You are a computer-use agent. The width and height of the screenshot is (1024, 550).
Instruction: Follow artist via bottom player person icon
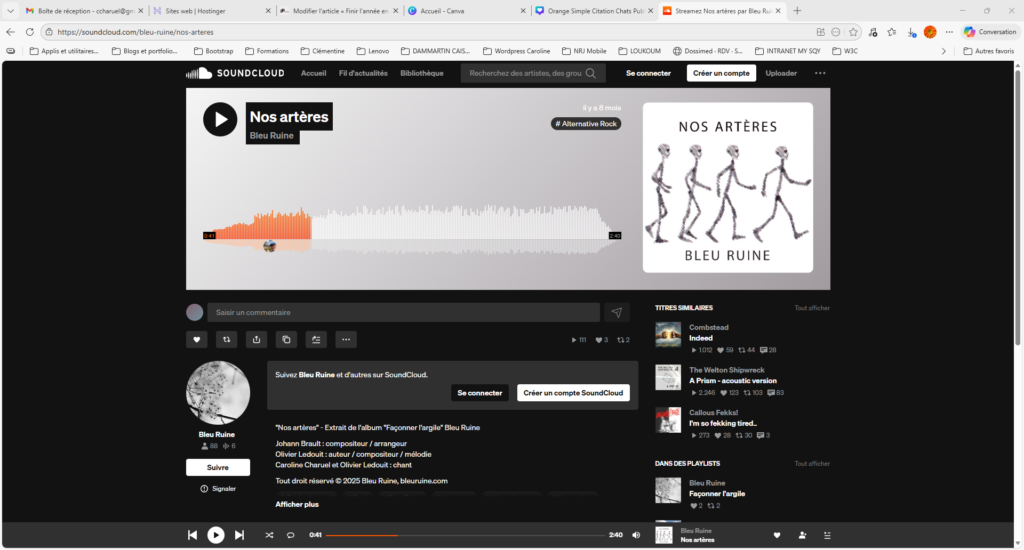tap(803, 536)
